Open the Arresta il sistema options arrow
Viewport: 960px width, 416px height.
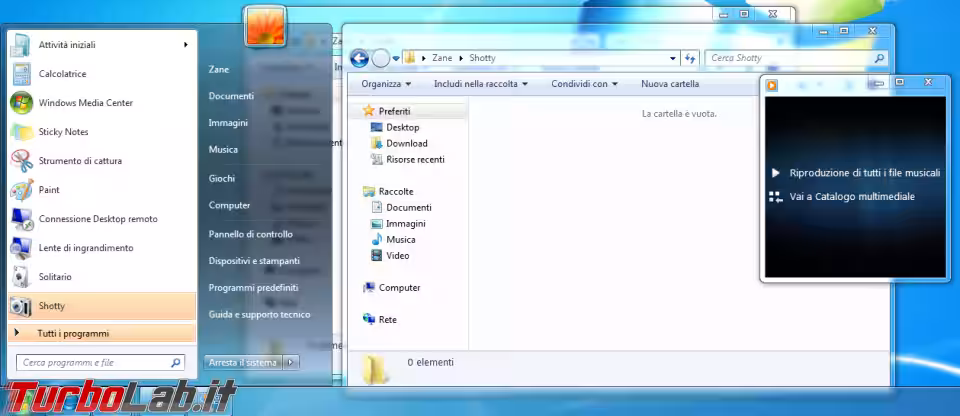coord(291,363)
